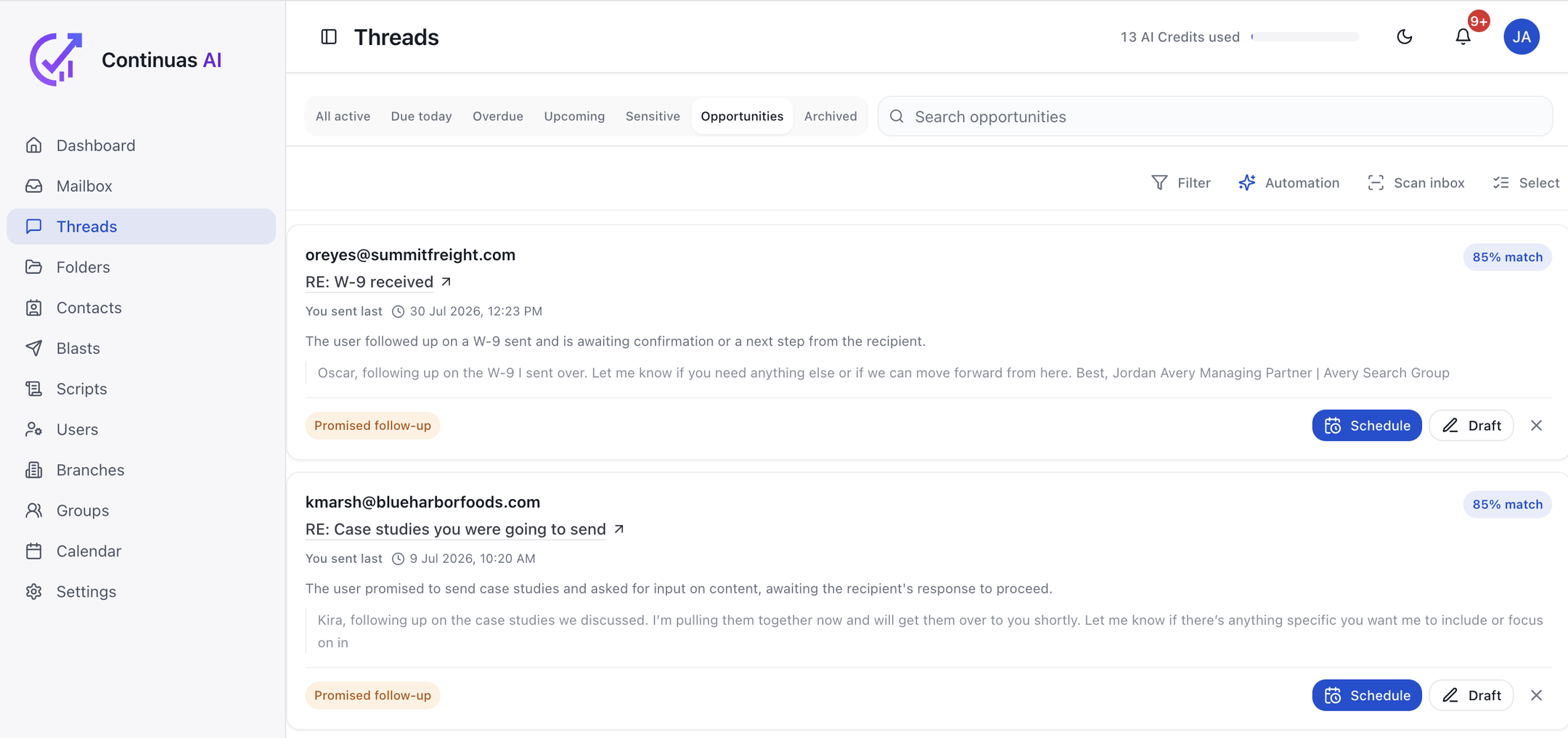1568x738 pixels.
Task: Draft a reply for the W-9 received thread
Action: [1471, 426]
